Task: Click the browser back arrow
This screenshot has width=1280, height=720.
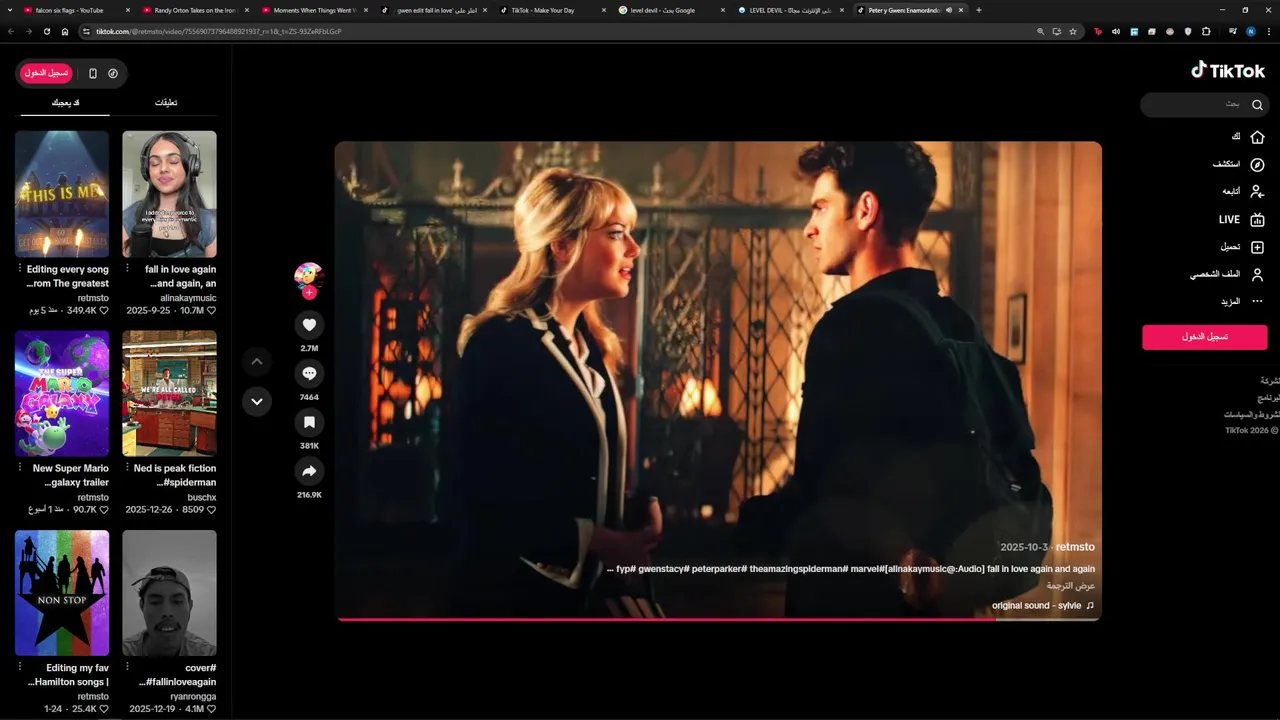Action: click(x=11, y=31)
